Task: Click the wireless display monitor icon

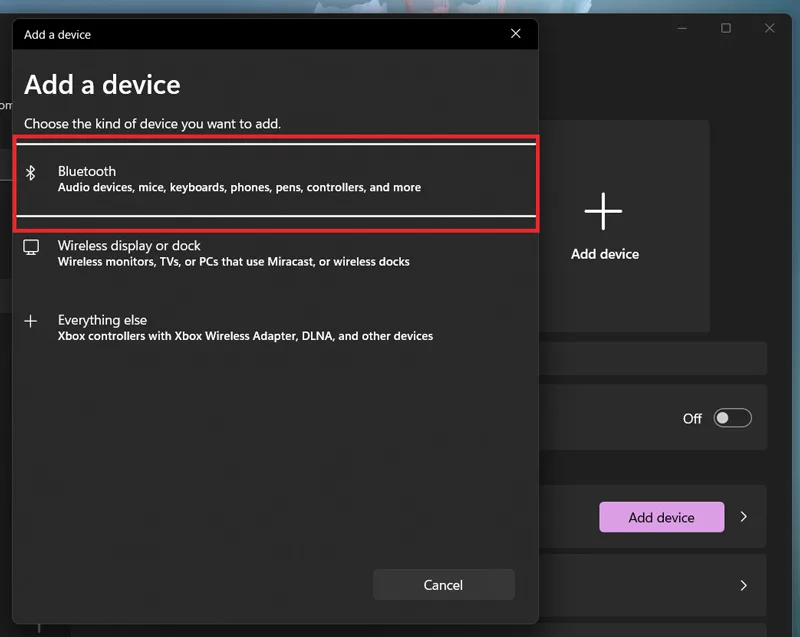Action: tap(31, 247)
